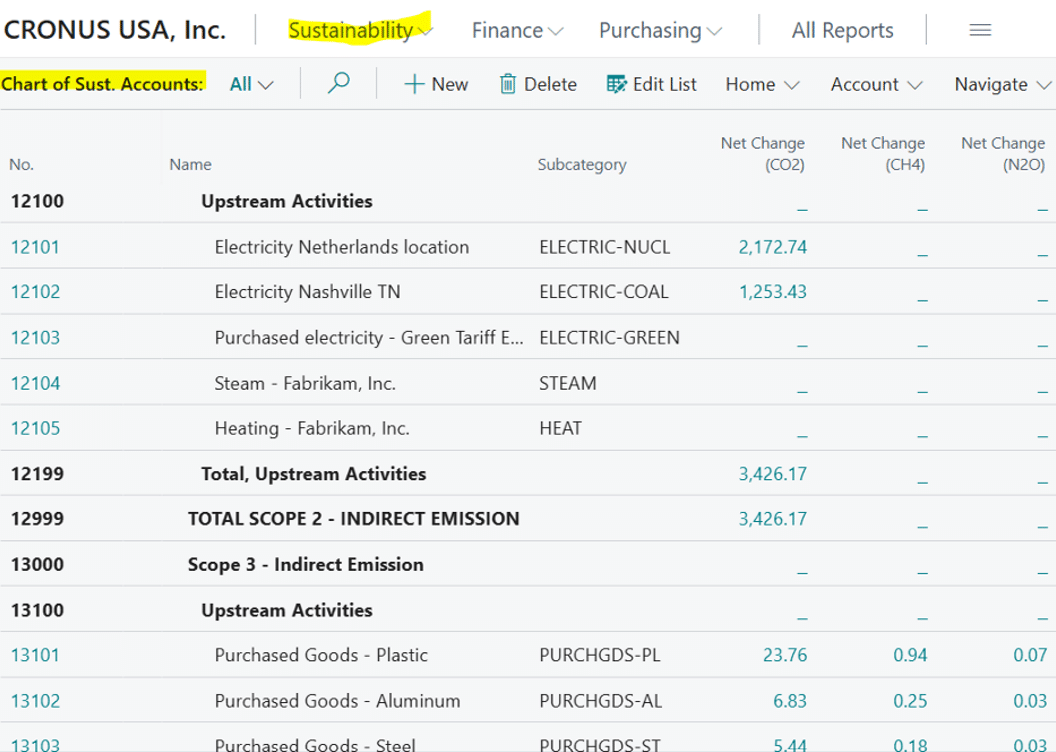Viewport: 1056px width, 752px height.
Task: Drill into CO2 net change 2,172.74
Action: 772,247
